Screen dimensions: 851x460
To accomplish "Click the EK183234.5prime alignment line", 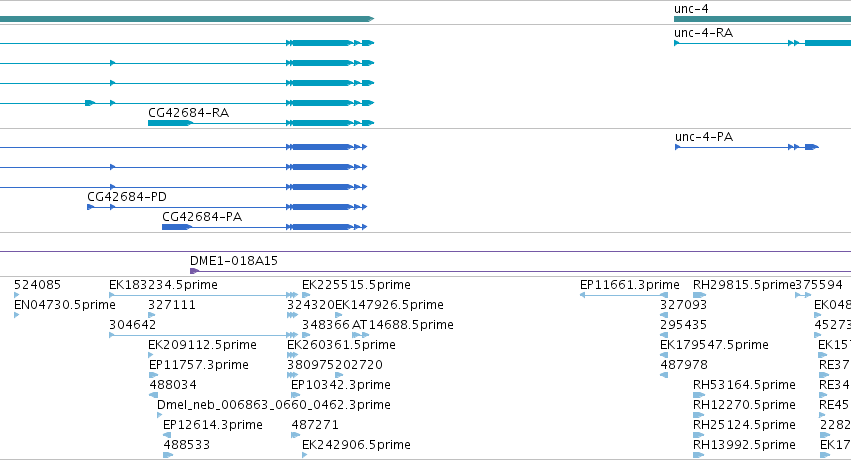I will (x=204, y=295).
